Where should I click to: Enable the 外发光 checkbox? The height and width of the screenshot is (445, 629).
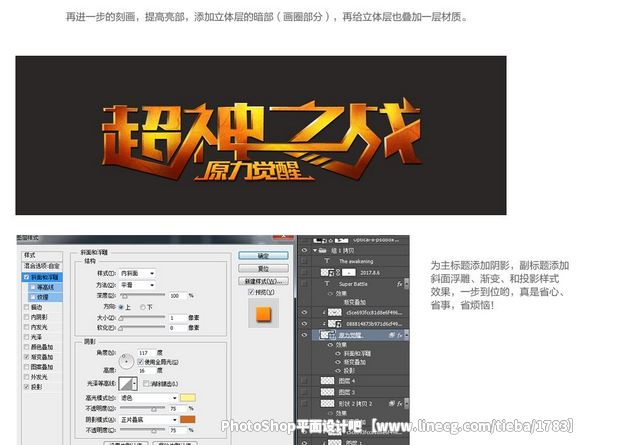26,377
